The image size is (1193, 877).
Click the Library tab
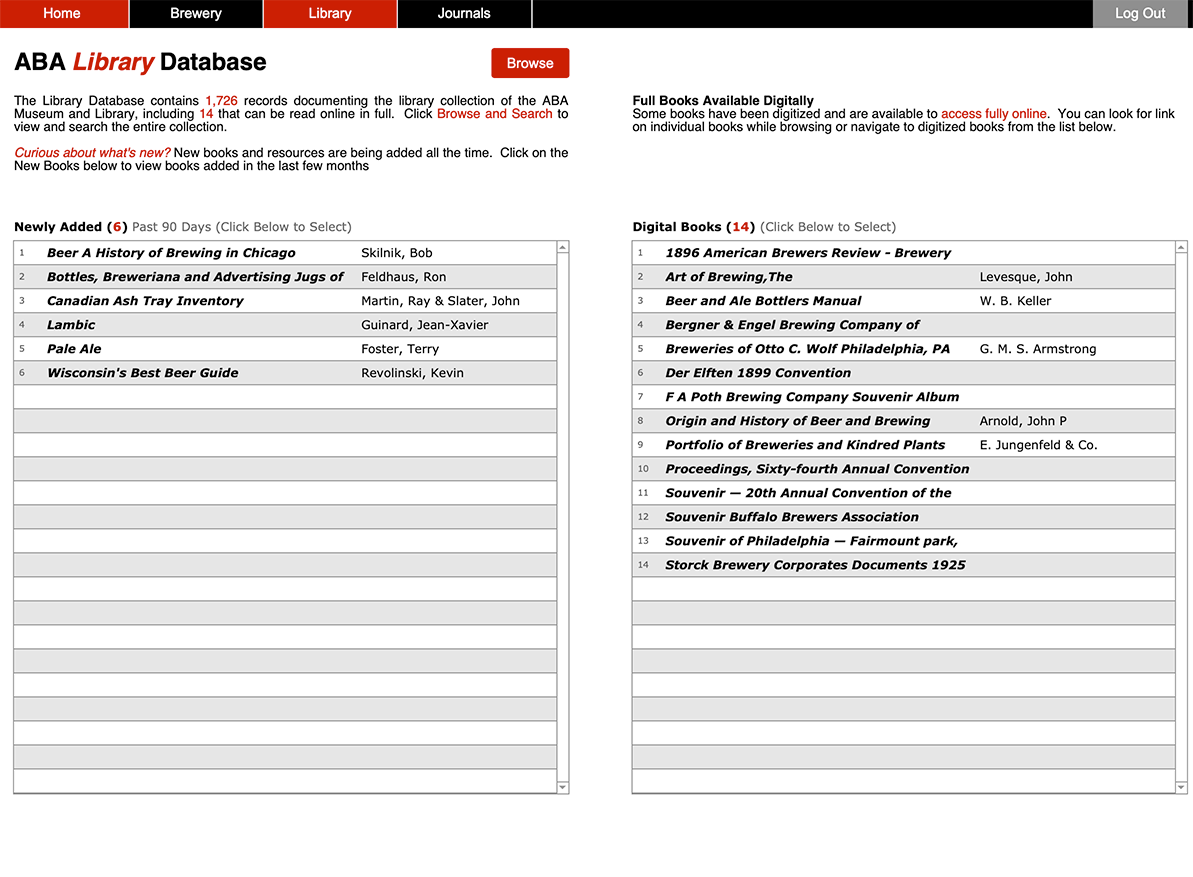[x=330, y=13]
